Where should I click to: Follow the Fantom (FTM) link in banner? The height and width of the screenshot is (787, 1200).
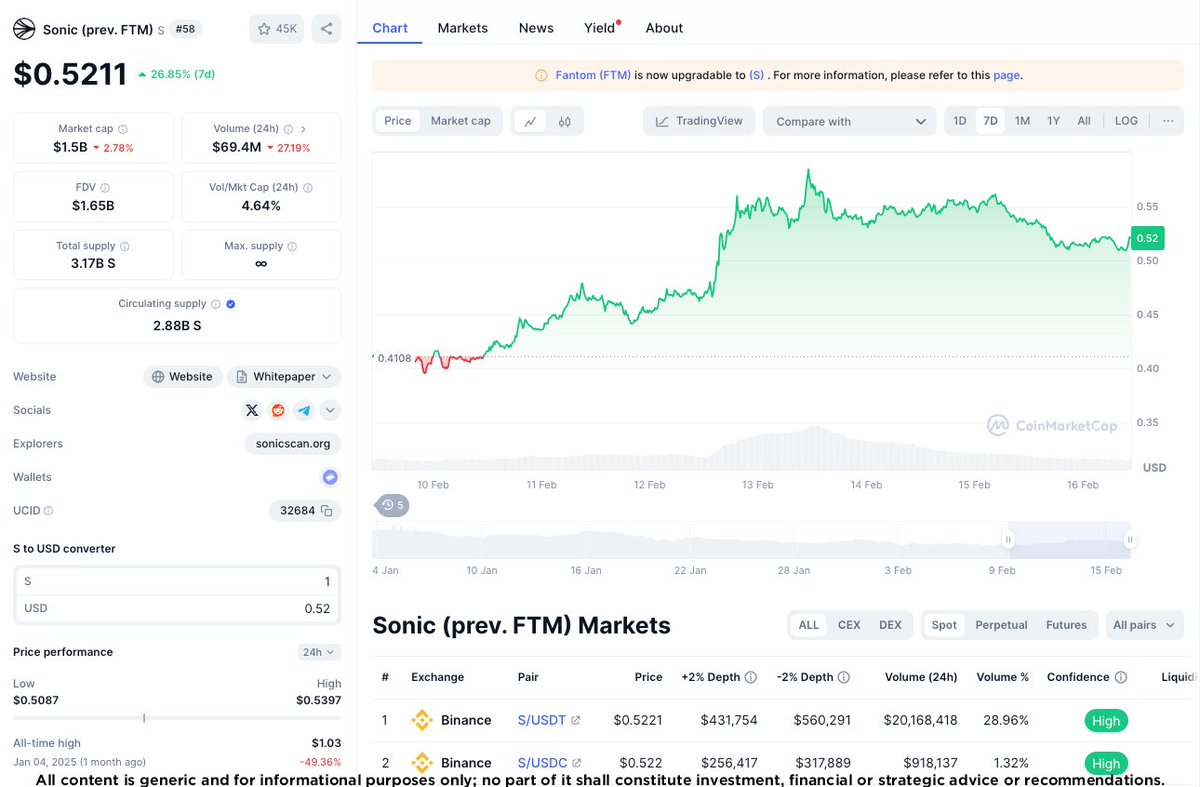(x=593, y=75)
